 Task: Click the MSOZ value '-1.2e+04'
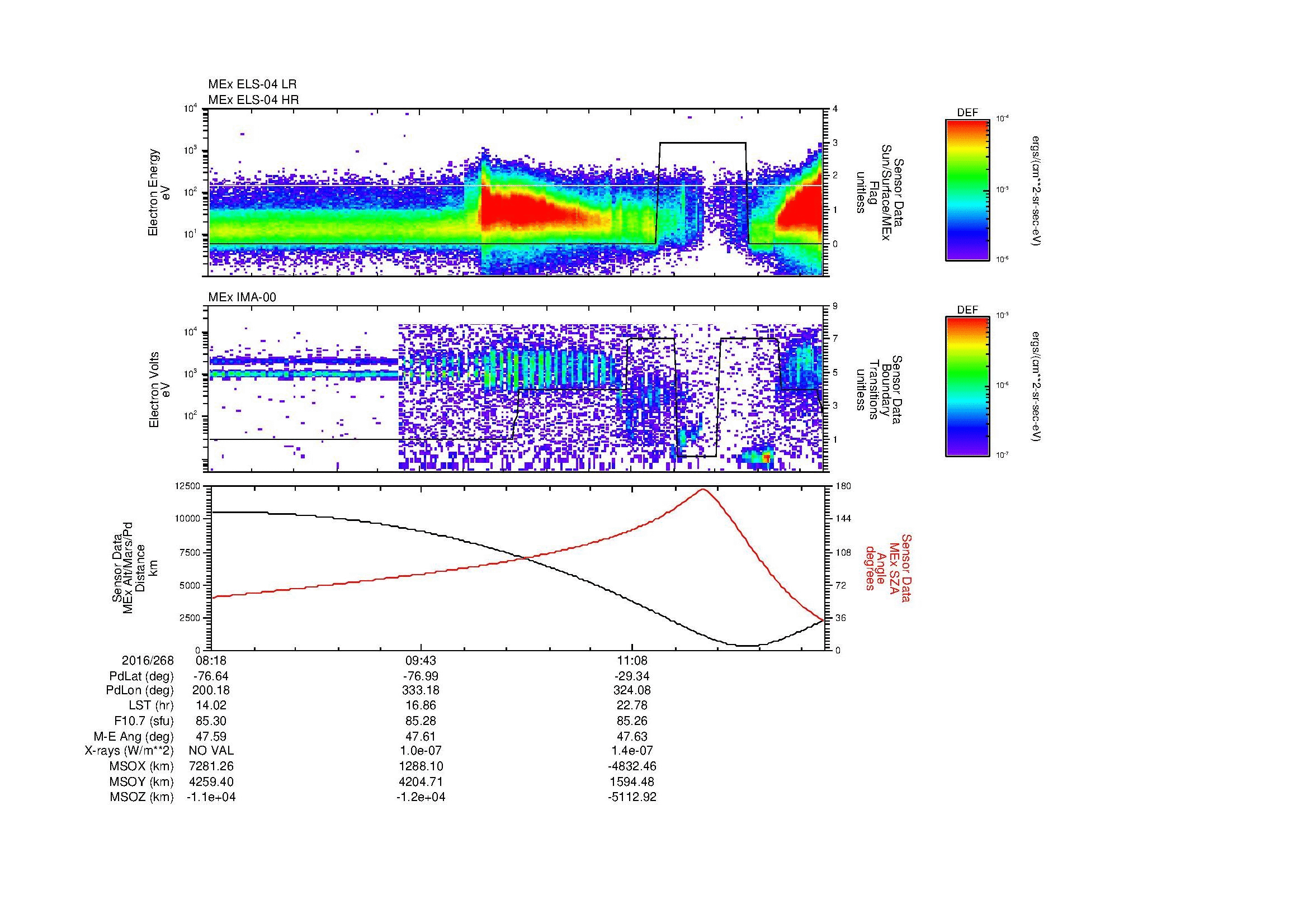pos(421,797)
